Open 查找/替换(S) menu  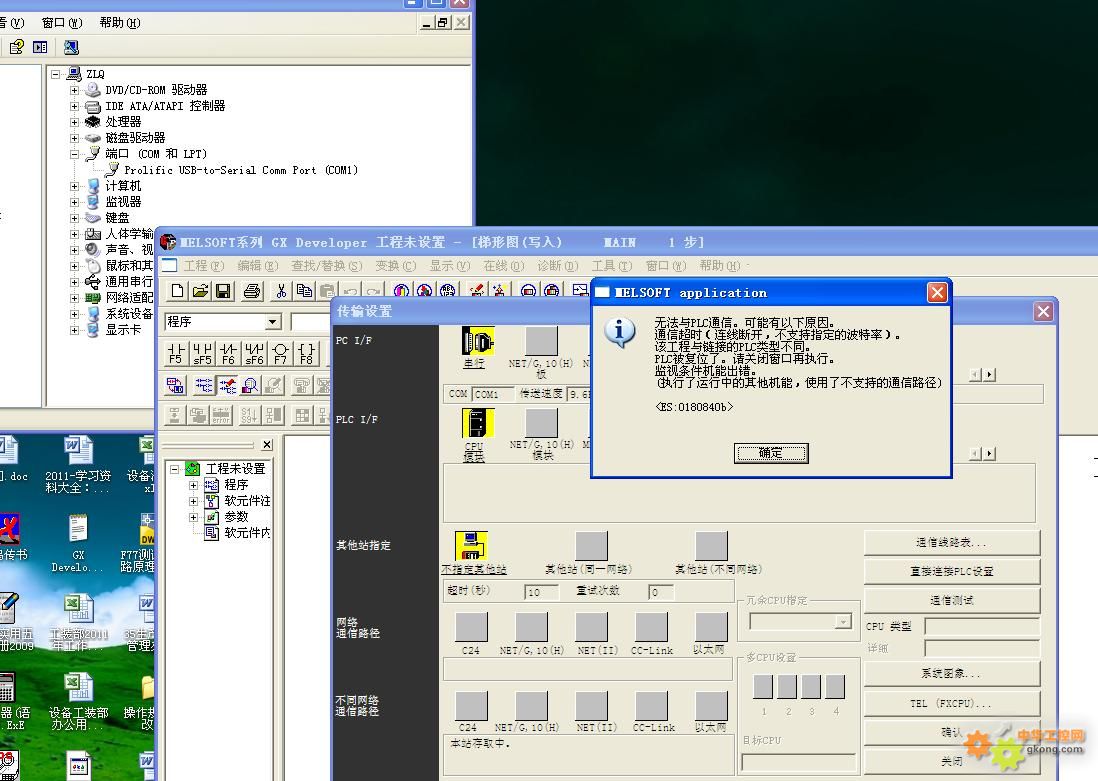pos(327,265)
